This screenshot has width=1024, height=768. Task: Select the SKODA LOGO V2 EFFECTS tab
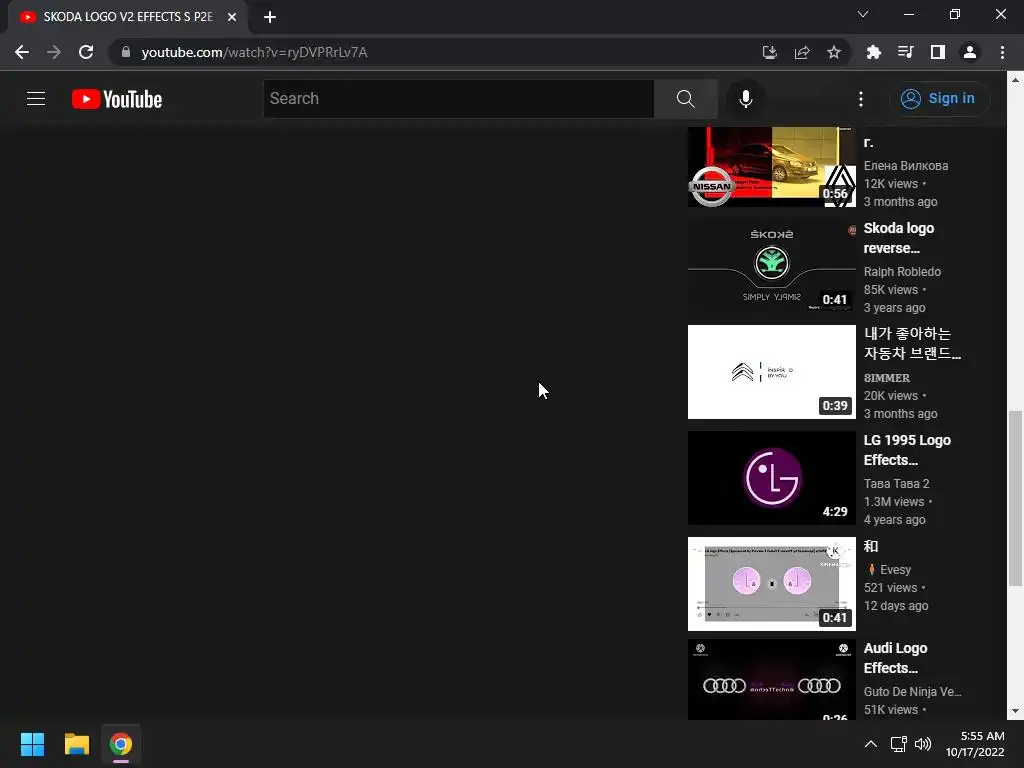[127, 17]
